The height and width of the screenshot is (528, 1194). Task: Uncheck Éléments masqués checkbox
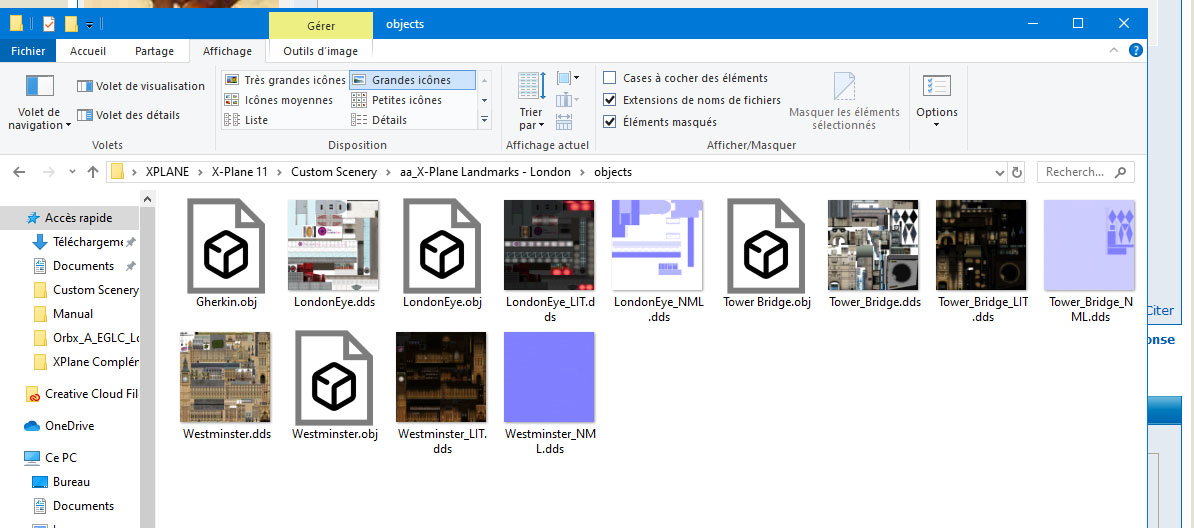(609, 122)
